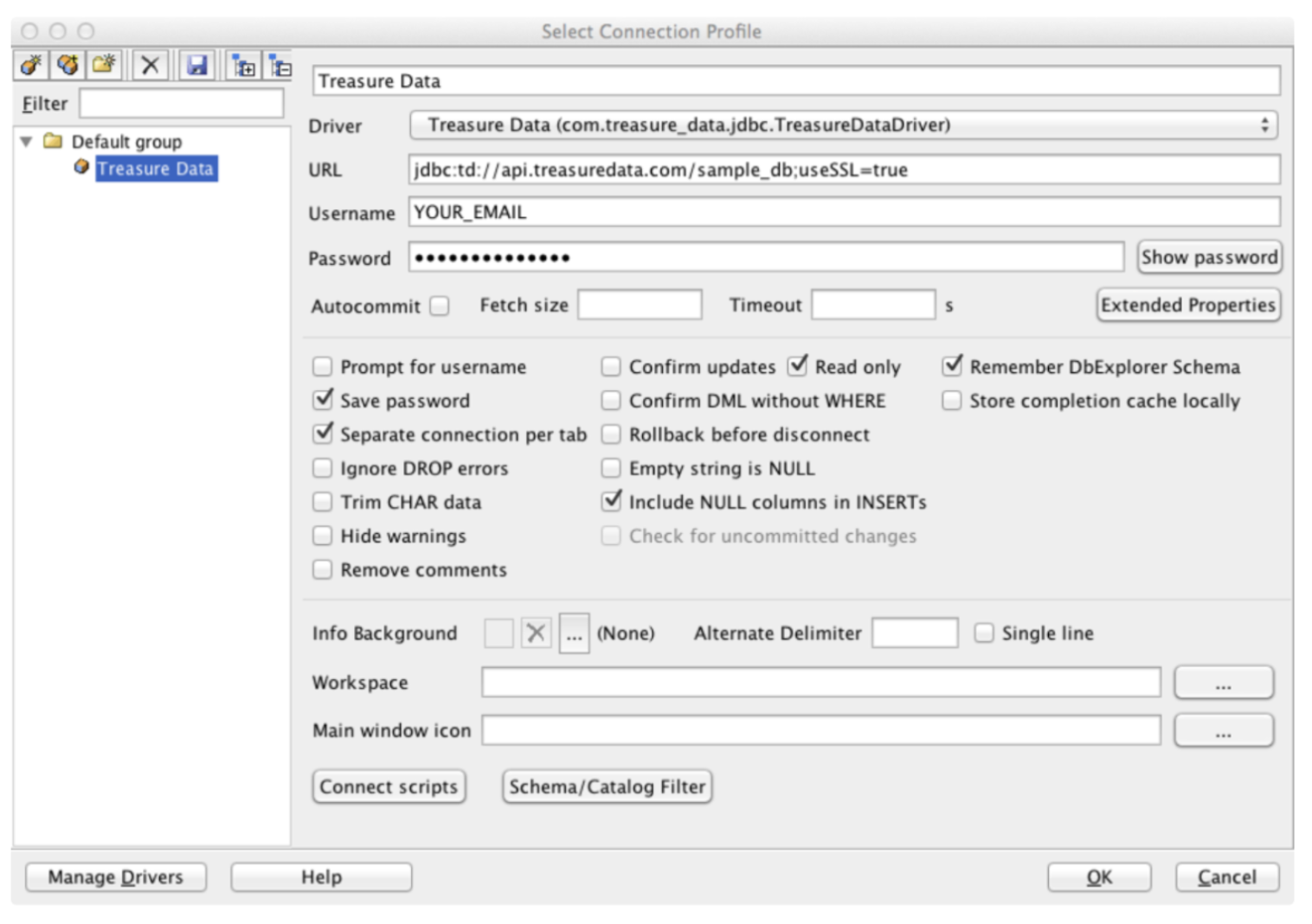1312x924 pixels.
Task: Copy the selected connection profile
Action: tap(68, 65)
